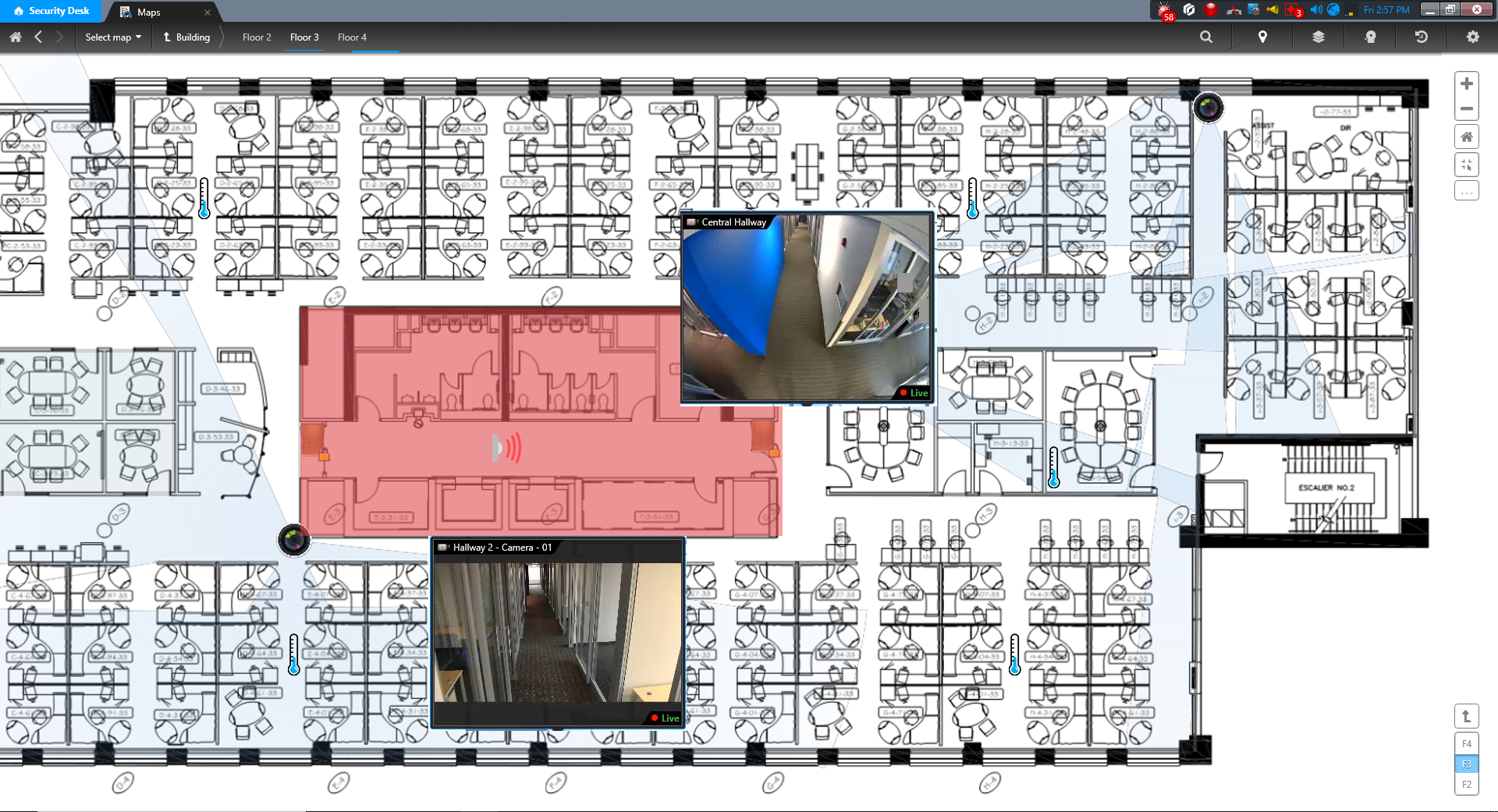Click the top-right dome camera icon
The image size is (1498, 812).
coord(1209,108)
